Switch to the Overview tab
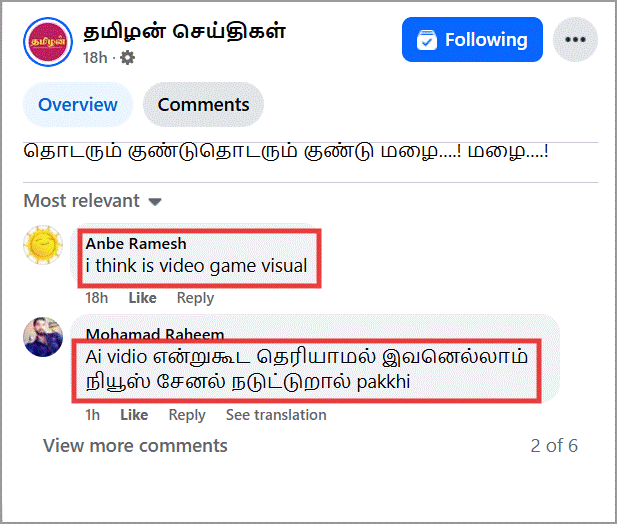This screenshot has height=524, width=617. (x=78, y=105)
